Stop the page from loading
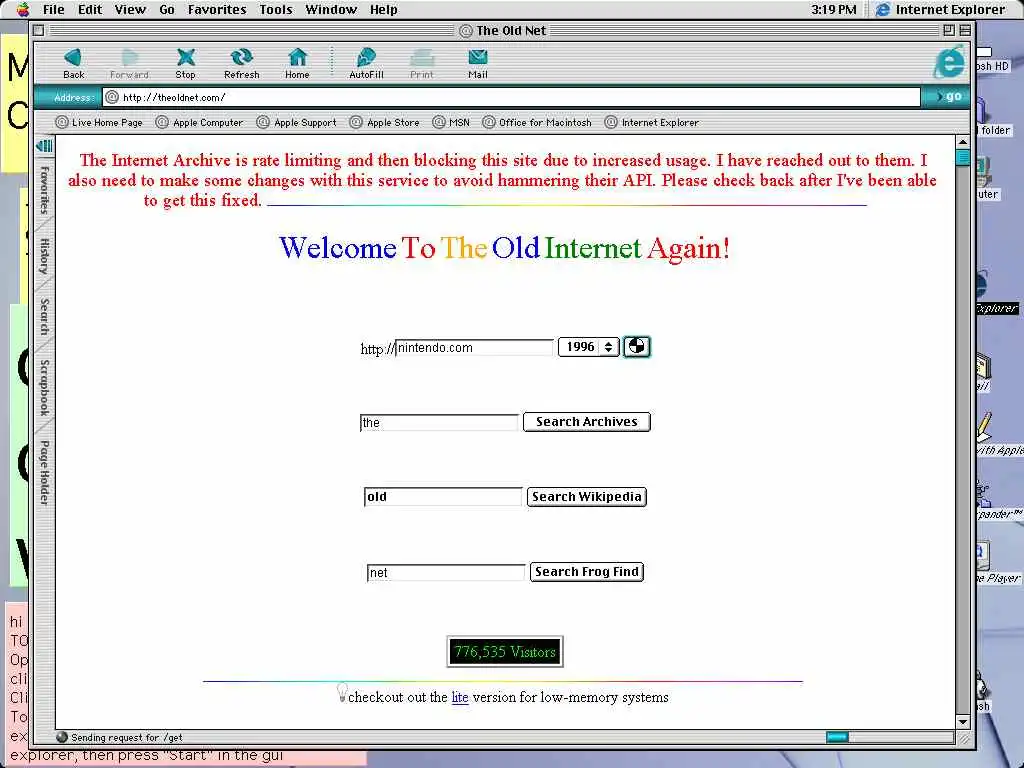1024x768 pixels. (185, 63)
